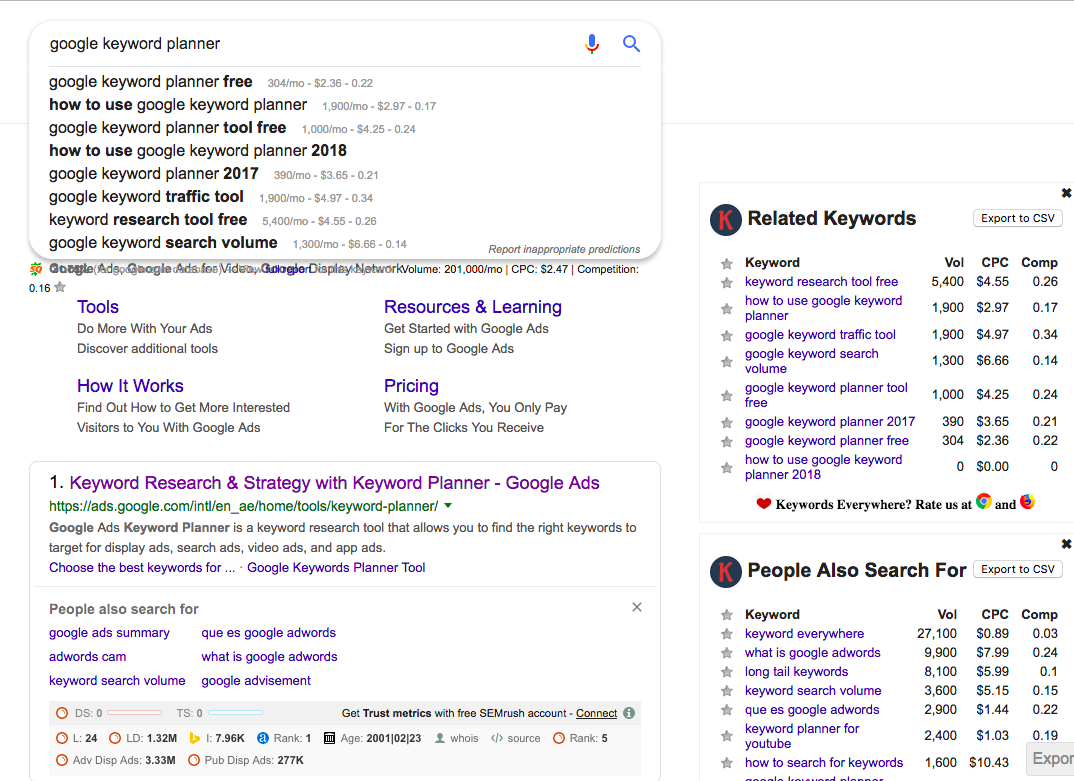
Task: Open the Chrome store rating icon
Action: 984,501
